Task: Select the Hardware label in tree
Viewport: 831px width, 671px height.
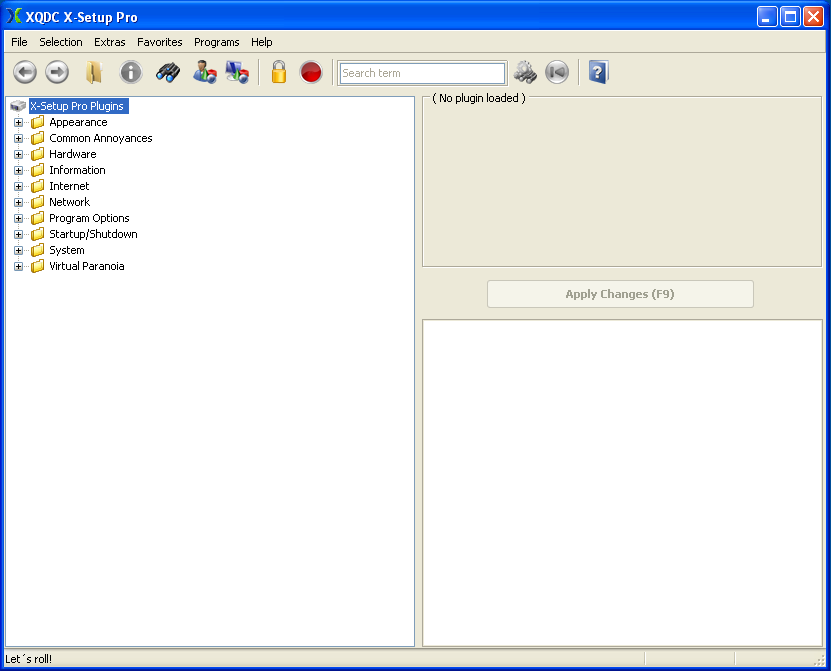Action: point(73,154)
